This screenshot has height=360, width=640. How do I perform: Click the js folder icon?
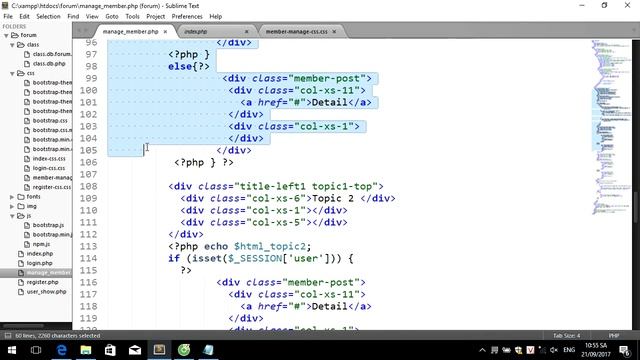[21, 216]
